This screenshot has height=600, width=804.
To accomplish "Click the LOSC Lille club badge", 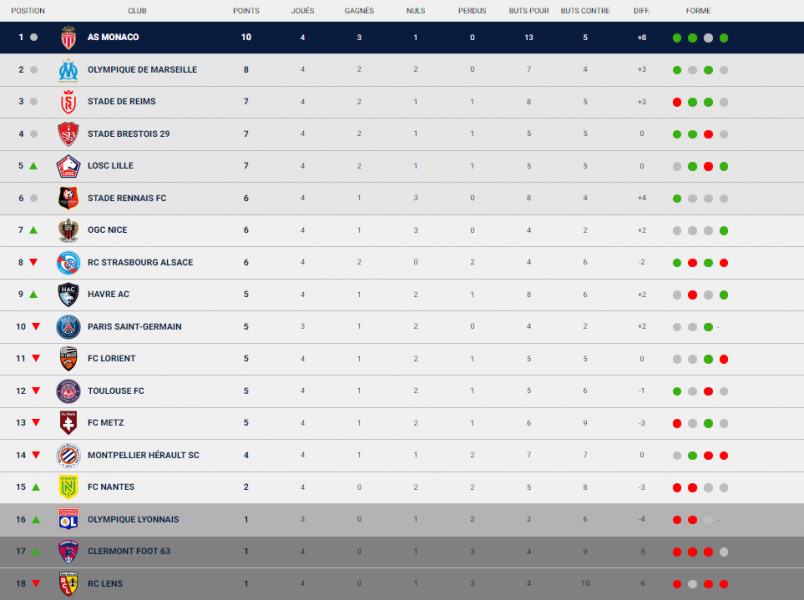I will pyautogui.click(x=68, y=166).
